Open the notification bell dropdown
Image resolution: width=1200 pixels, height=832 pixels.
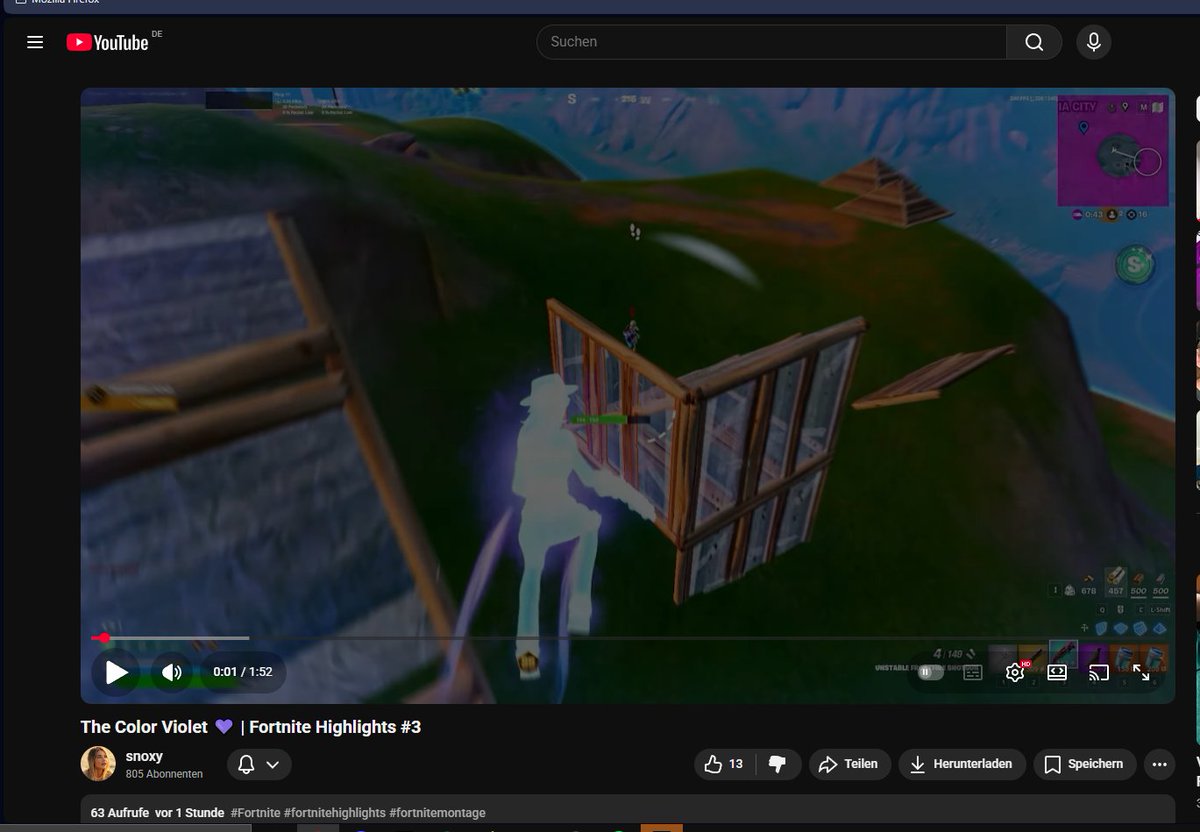coord(259,765)
